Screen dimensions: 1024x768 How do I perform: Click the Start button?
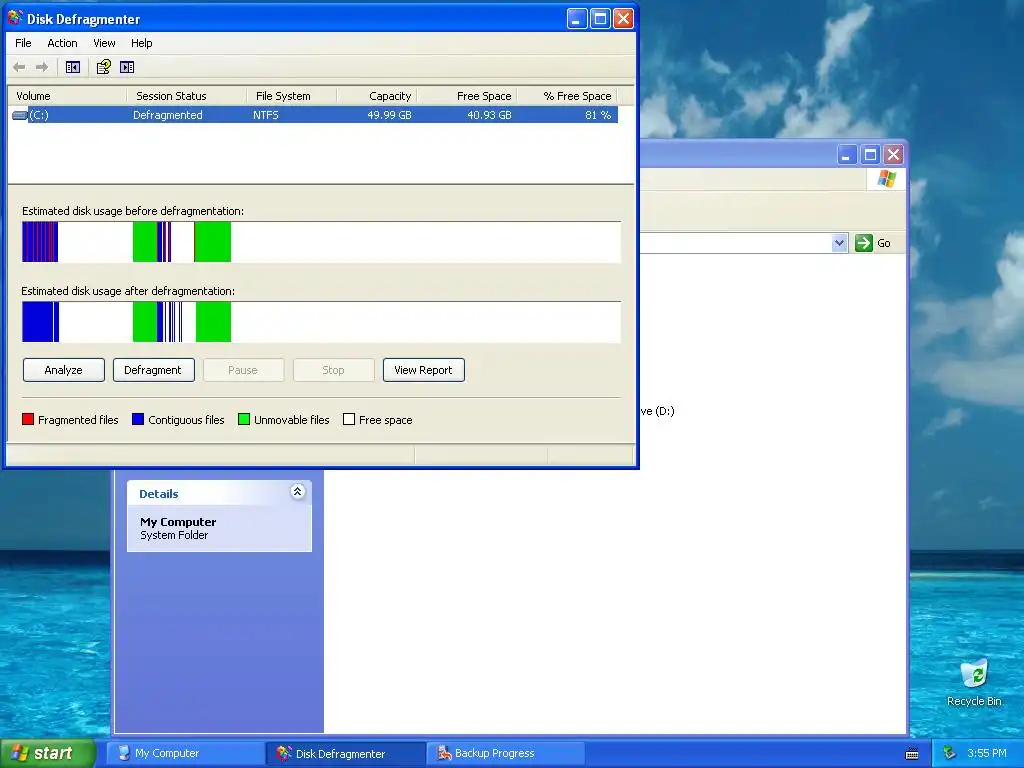[47, 753]
